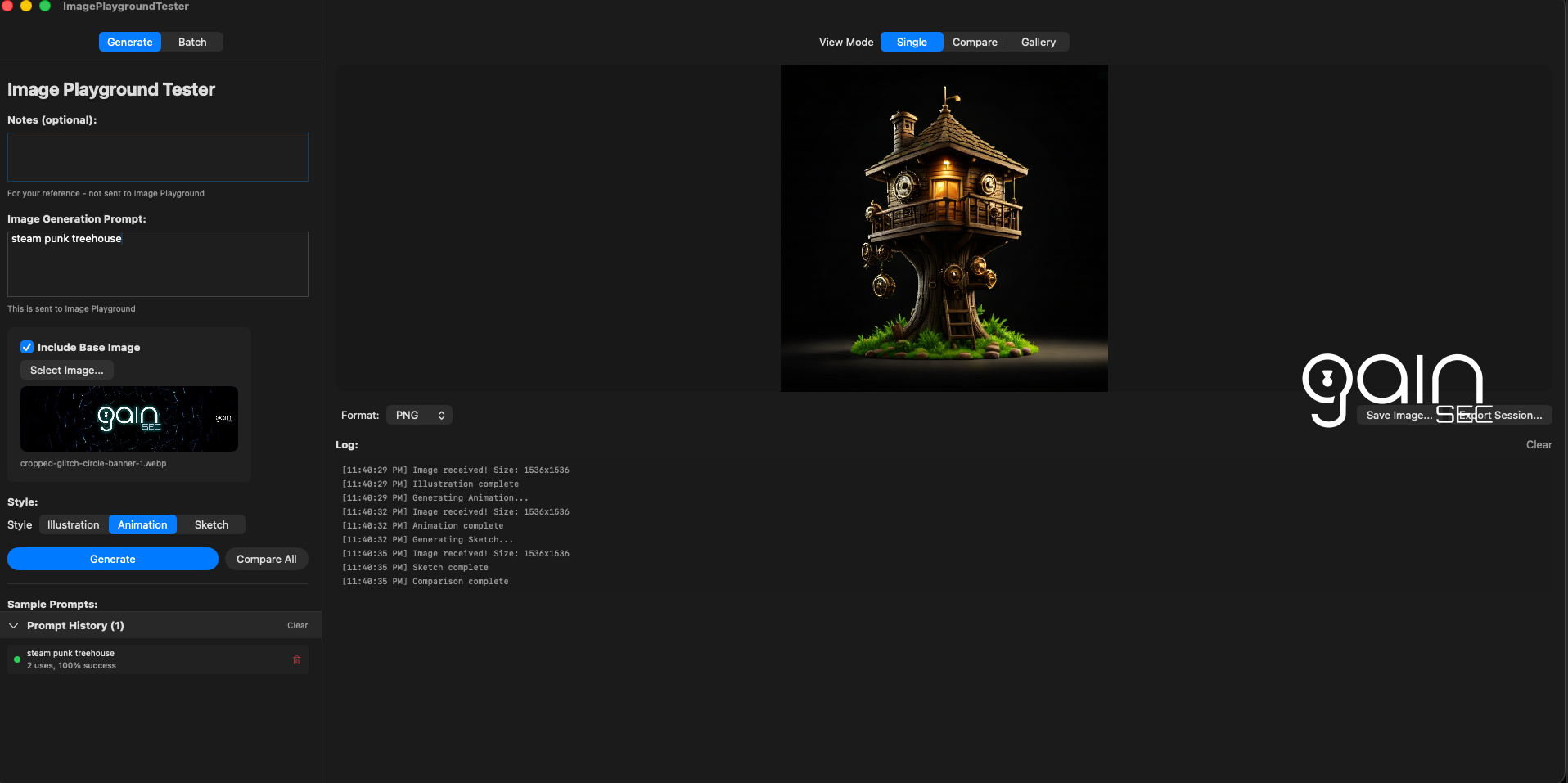Click the generated treehouse image preview
This screenshot has height=783, width=1568.
[x=944, y=228]
